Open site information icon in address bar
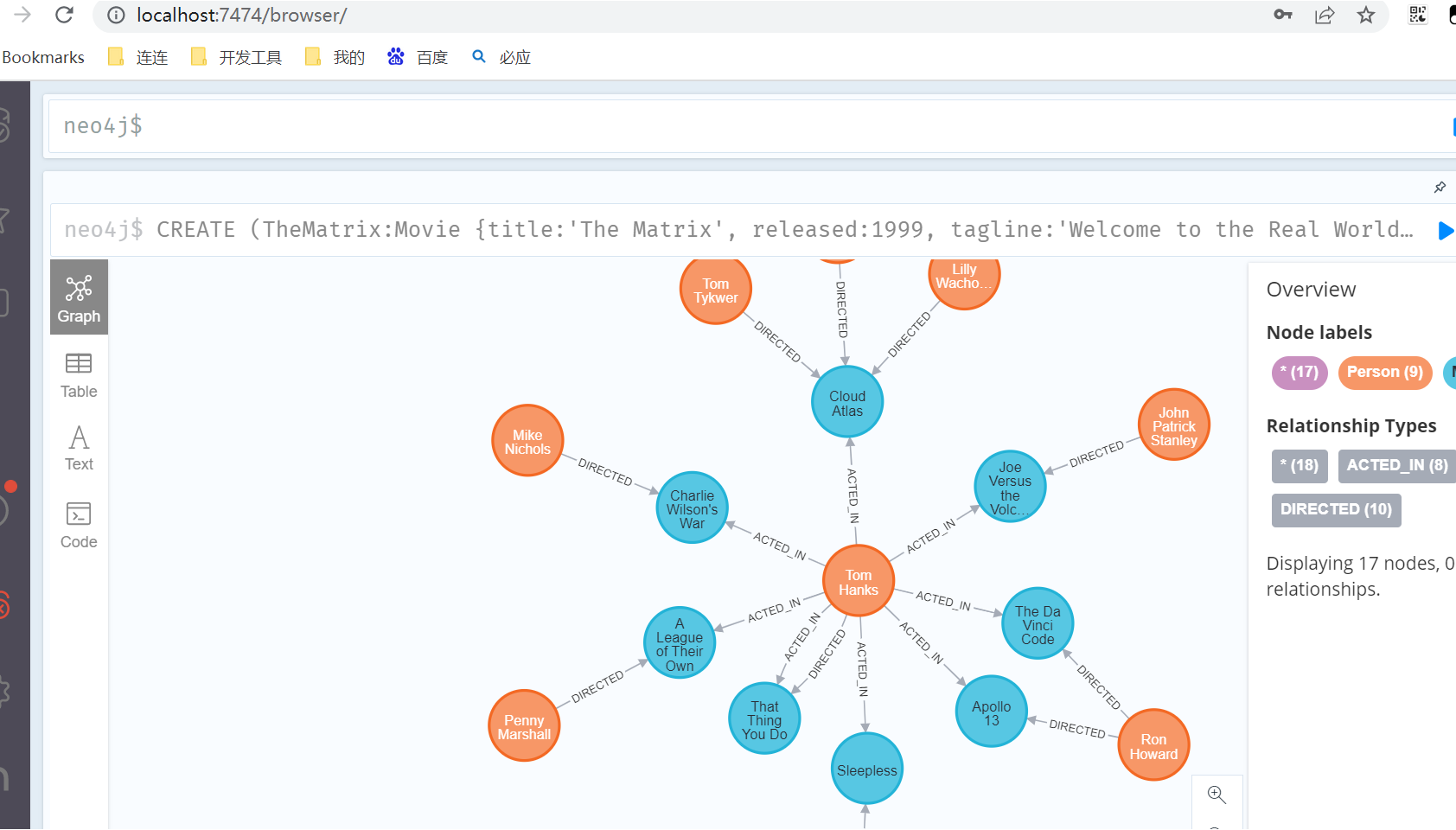This screenshot has width=1456, height=830. click(116, 16)
